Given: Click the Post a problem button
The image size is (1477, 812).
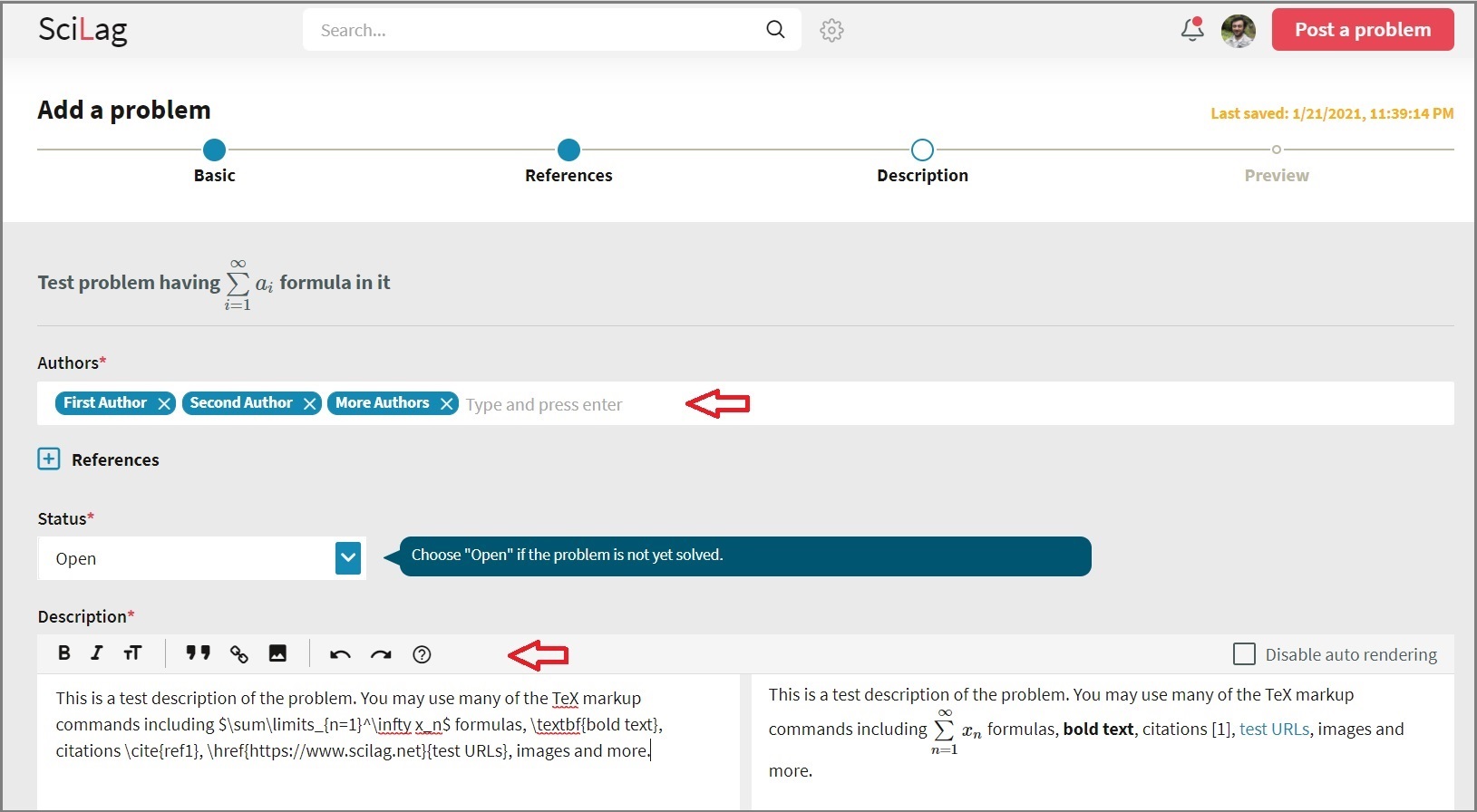Looking at the screenshot, I should click(x=1363, y=30).
